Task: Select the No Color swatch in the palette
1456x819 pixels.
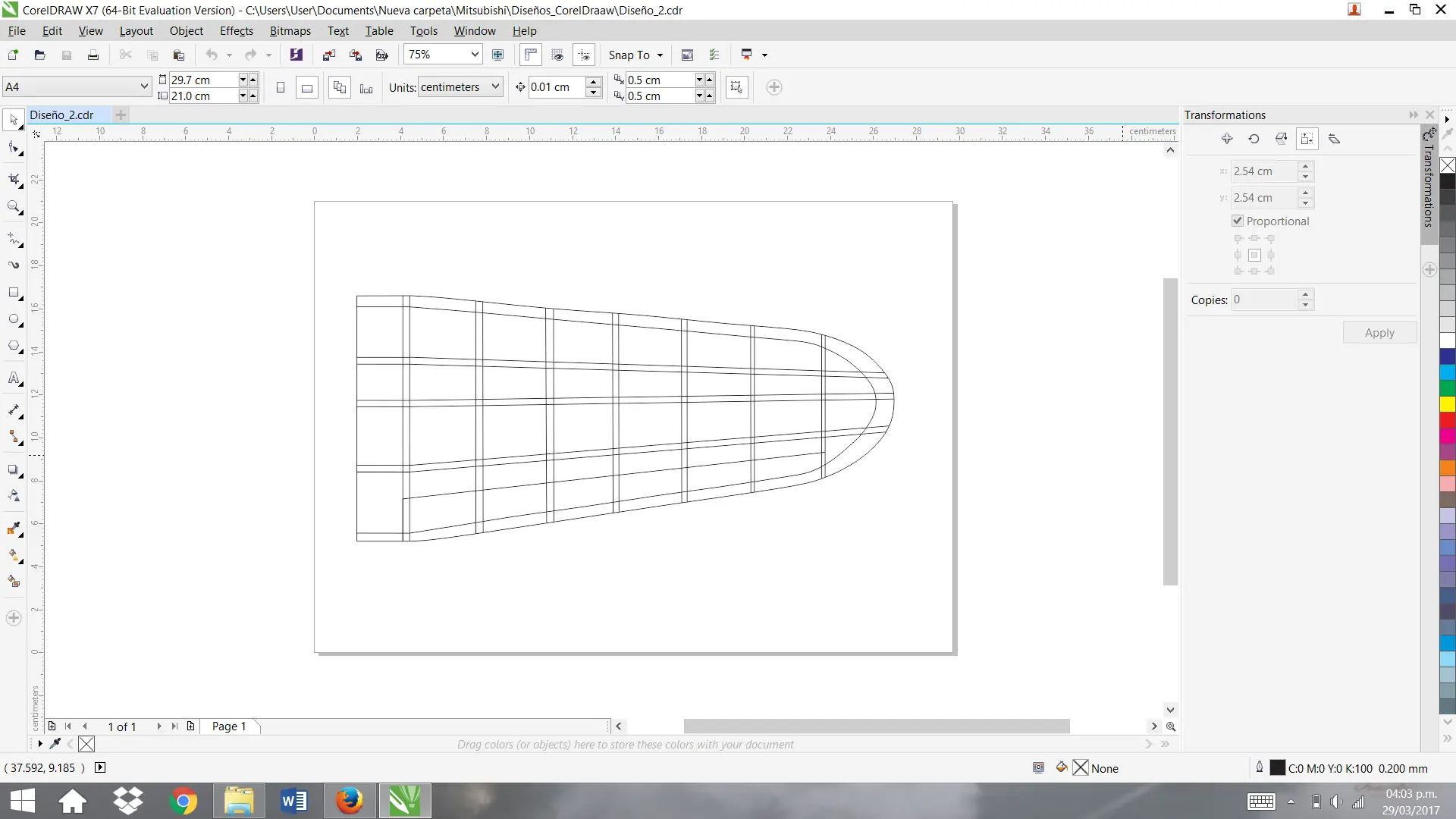Action: click(1447, 165)
